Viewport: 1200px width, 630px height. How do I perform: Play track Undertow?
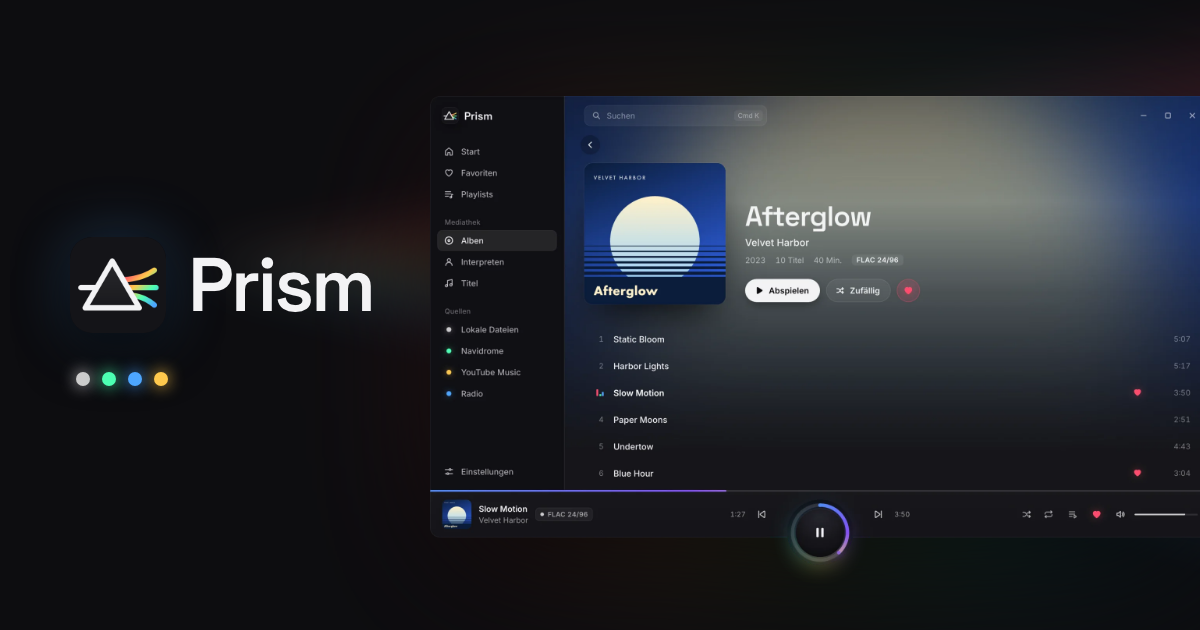[633, 447]
